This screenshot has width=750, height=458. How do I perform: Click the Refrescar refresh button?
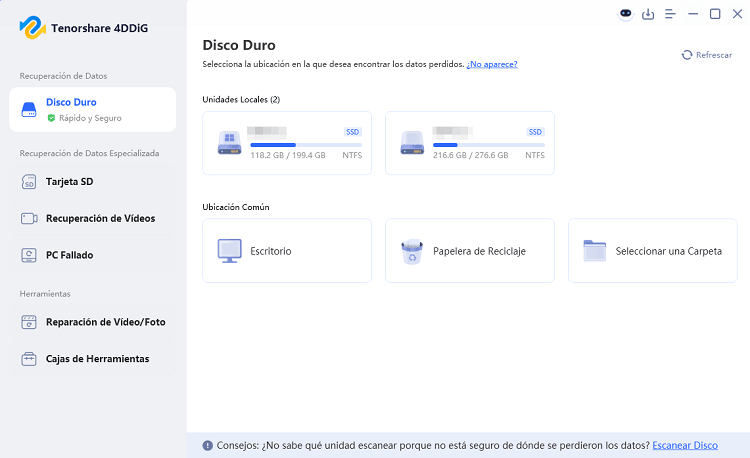pyautogui.click(x=707, y=55)
